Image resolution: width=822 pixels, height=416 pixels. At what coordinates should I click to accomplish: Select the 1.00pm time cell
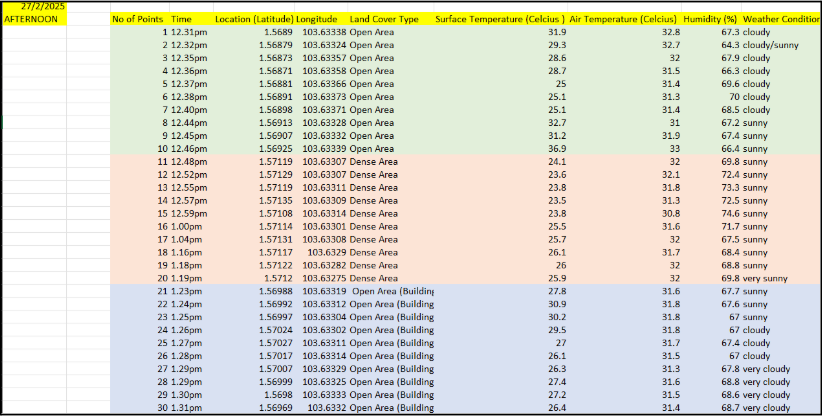click(x=185, y=226)
